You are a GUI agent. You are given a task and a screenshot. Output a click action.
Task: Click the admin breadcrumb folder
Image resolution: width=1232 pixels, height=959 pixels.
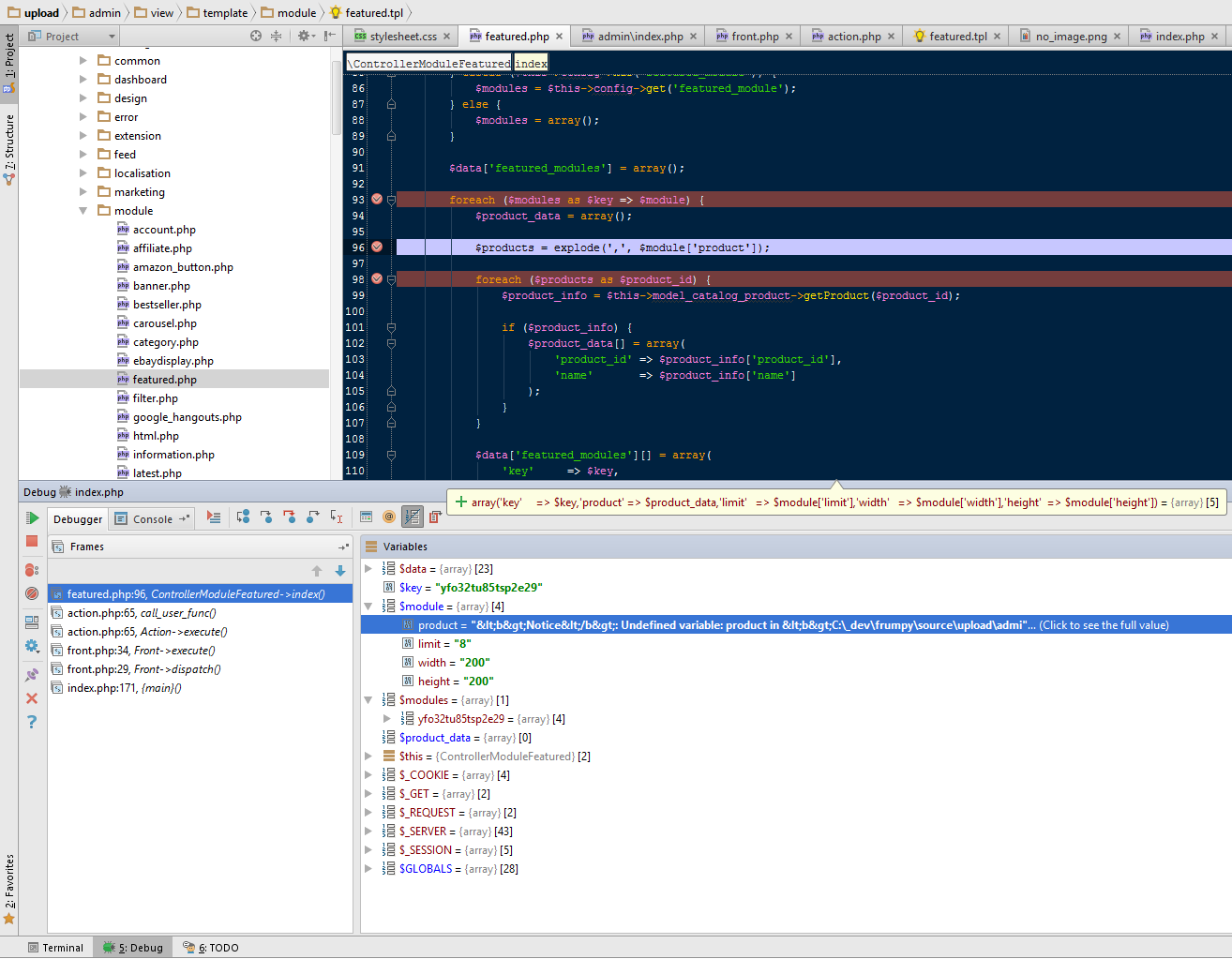pyautogui.click(x=98, y=13)
